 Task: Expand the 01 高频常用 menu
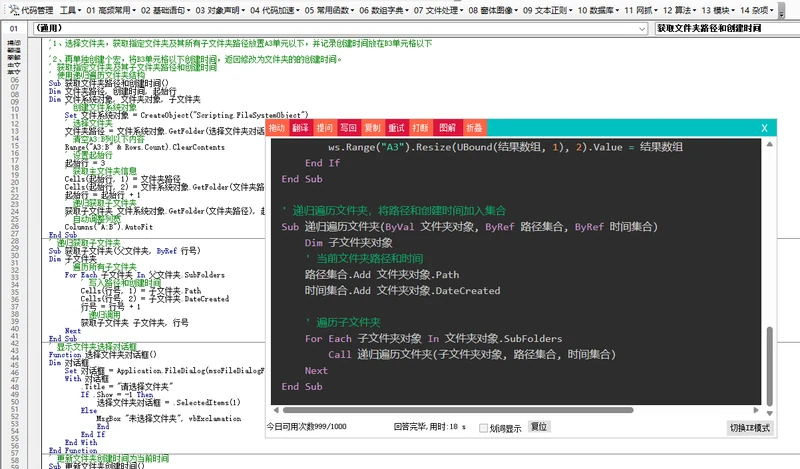coord(111,10)
